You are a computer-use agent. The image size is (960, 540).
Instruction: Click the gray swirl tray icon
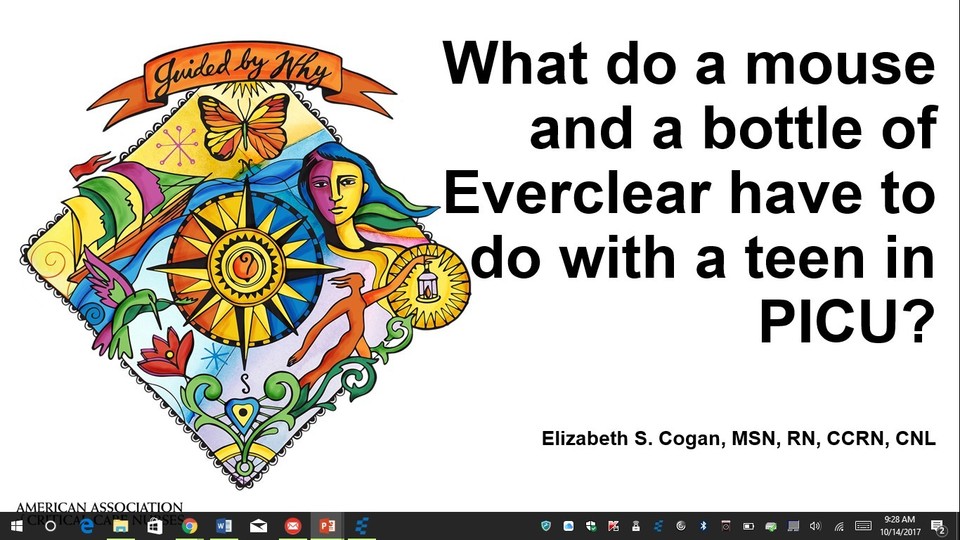pos(681,526)
